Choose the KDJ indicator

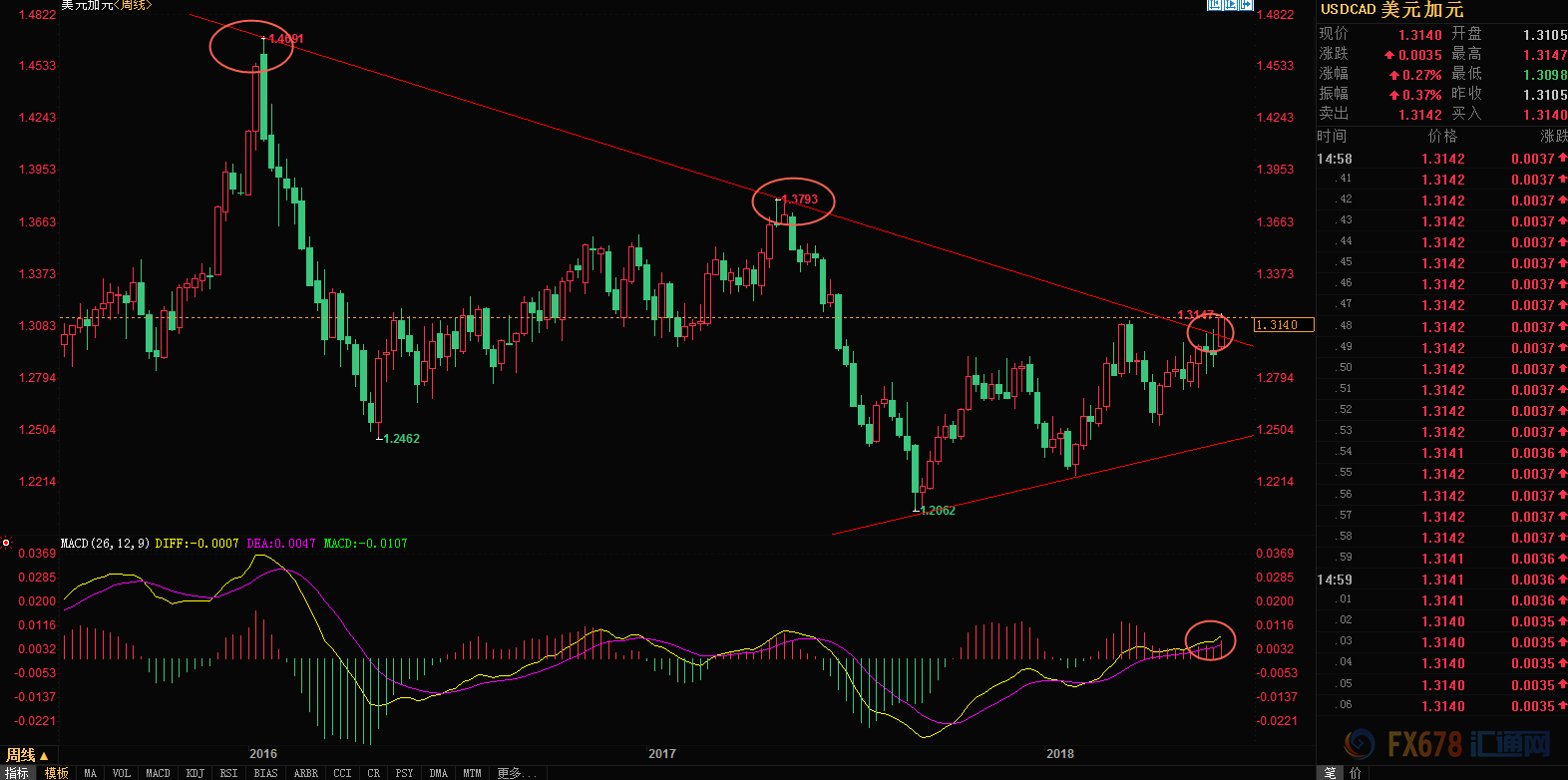[195, 773]
